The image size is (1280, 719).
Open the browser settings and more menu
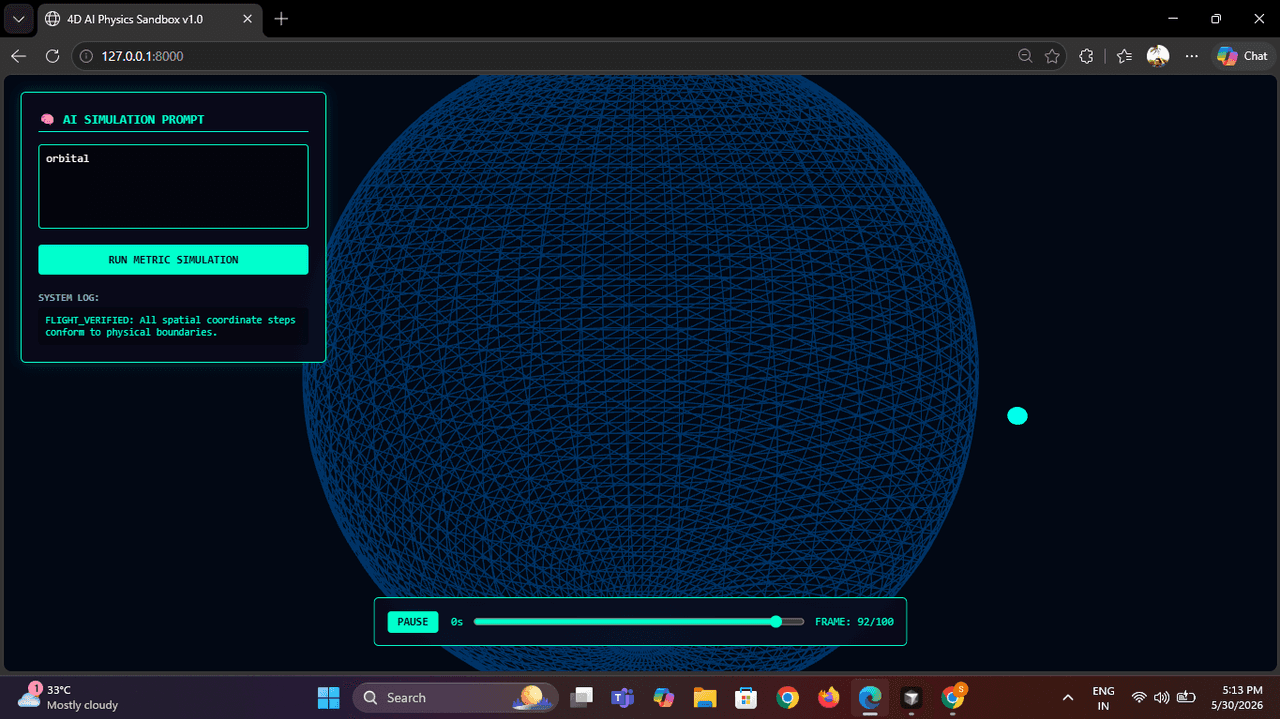[1191, 56]
